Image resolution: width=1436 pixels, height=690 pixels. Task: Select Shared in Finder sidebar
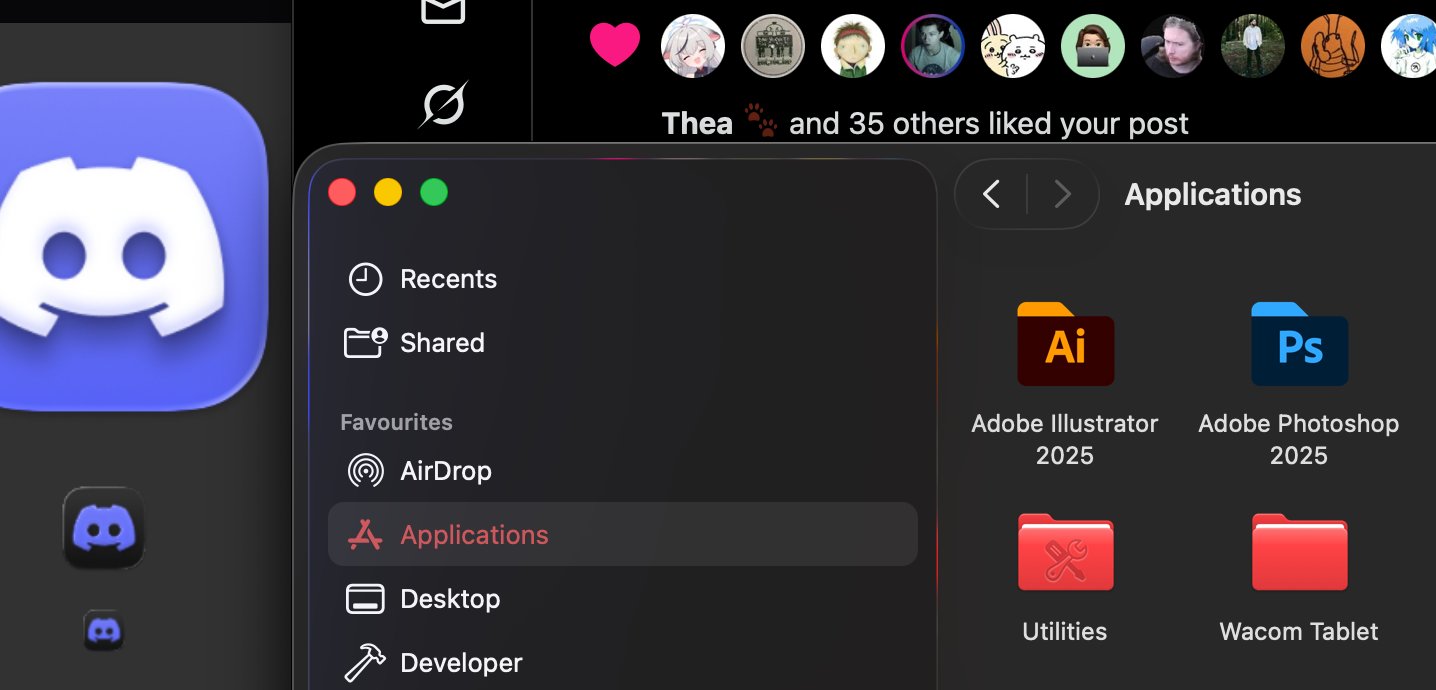click(622, 343)
